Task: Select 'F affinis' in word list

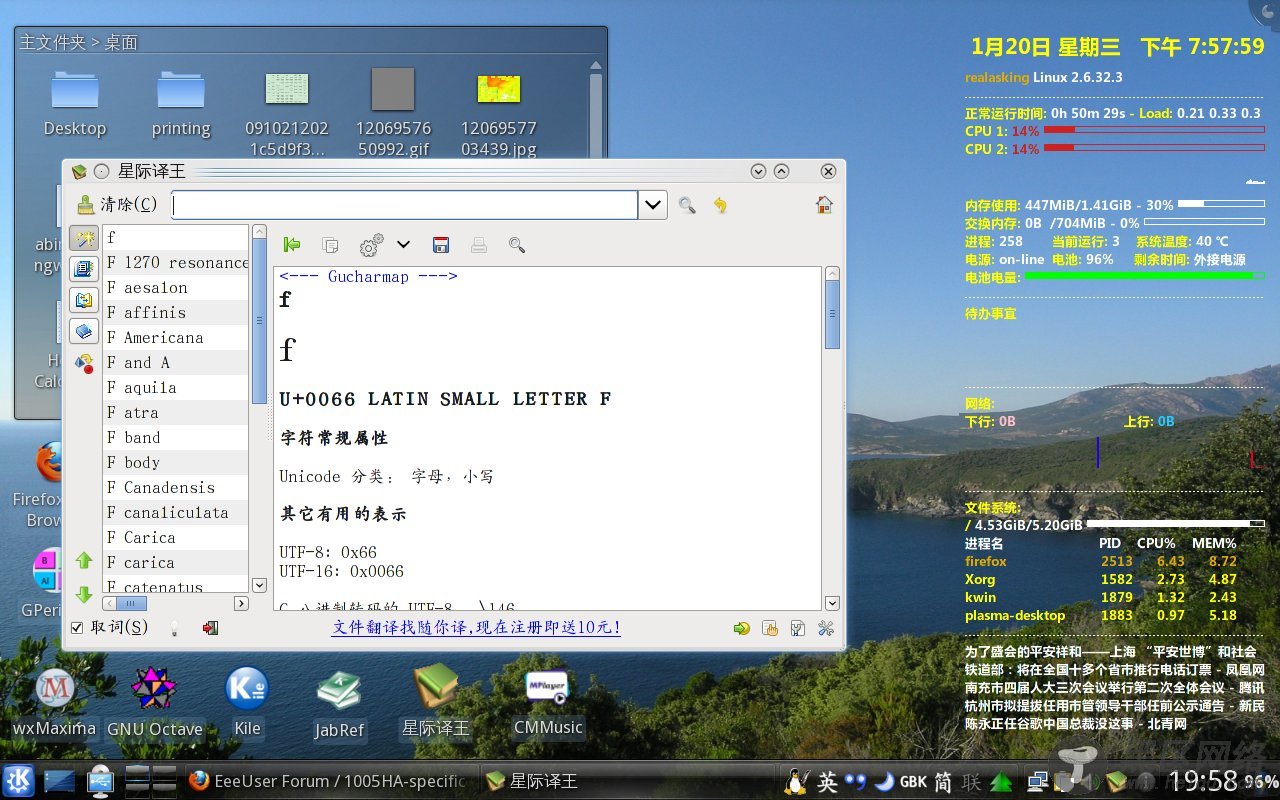Action: 176,313
